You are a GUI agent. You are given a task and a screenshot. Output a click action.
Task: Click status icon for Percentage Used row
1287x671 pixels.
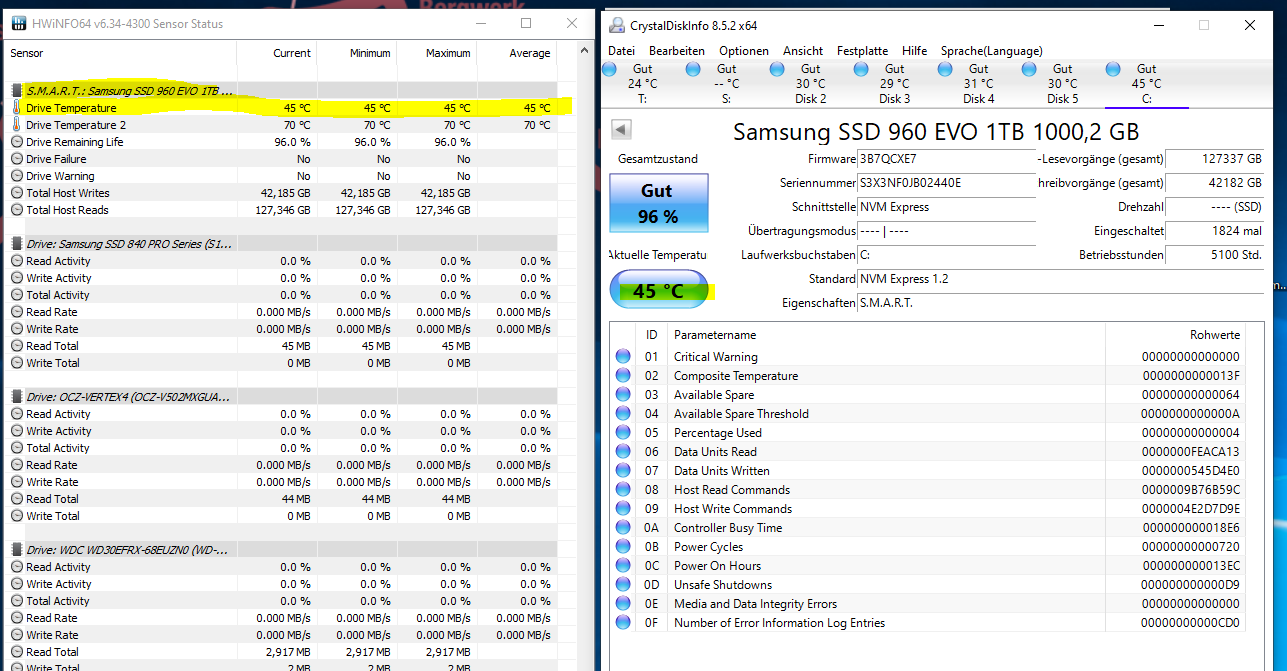click(623, 433)
